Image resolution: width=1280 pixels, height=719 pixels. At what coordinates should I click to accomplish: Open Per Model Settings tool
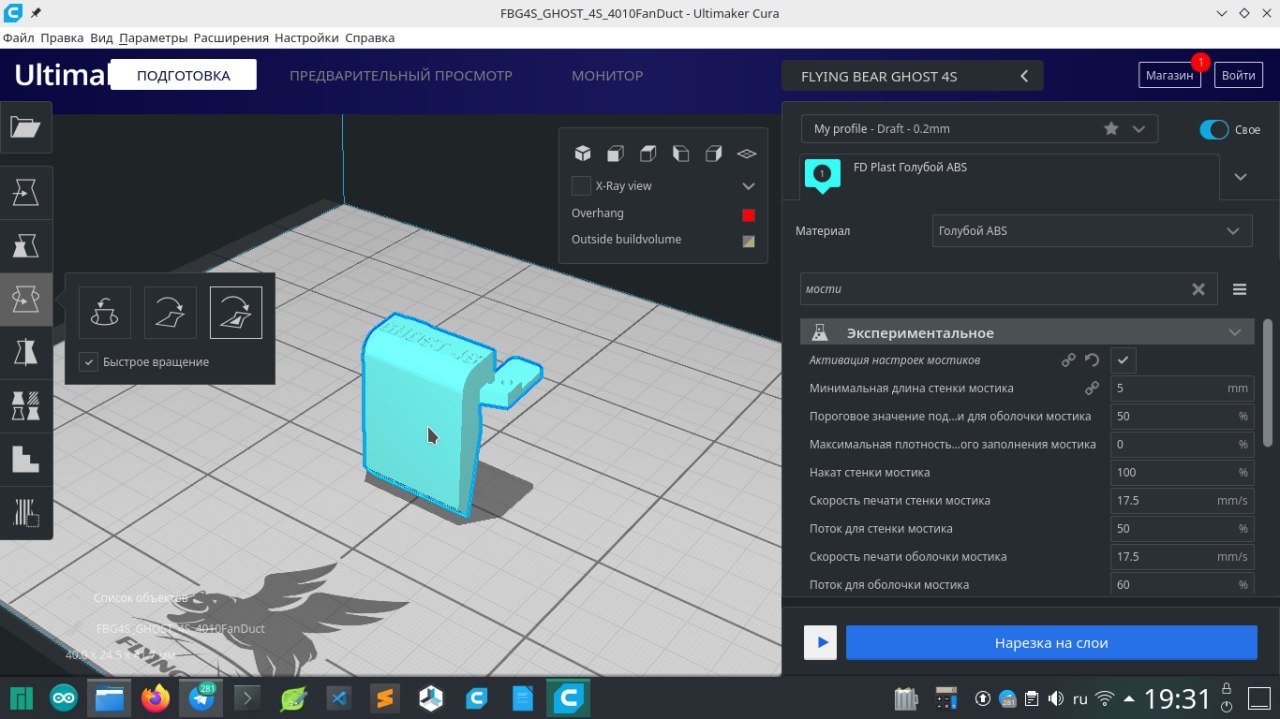[25, 405]
